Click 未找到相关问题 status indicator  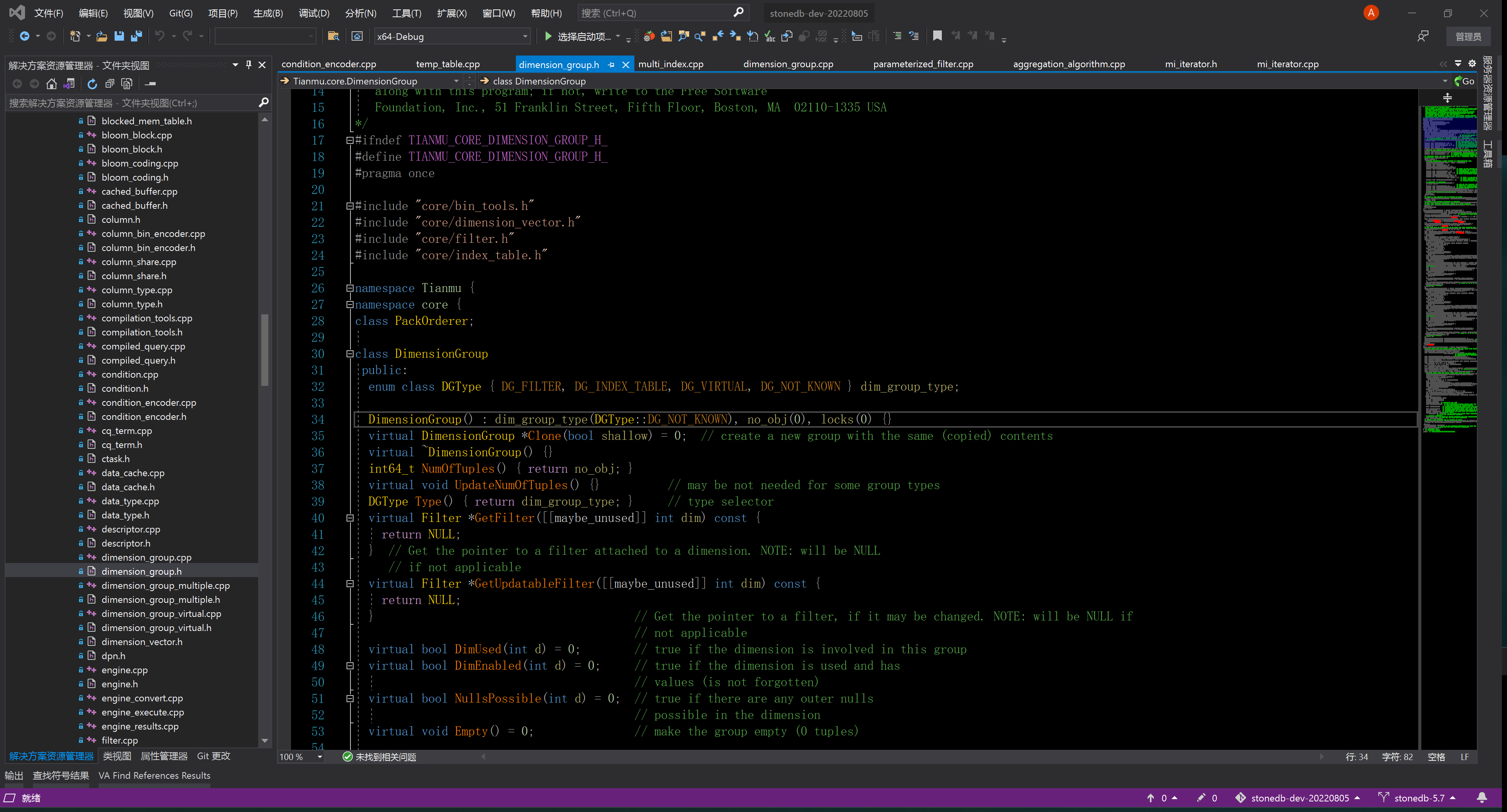[379, 757]
